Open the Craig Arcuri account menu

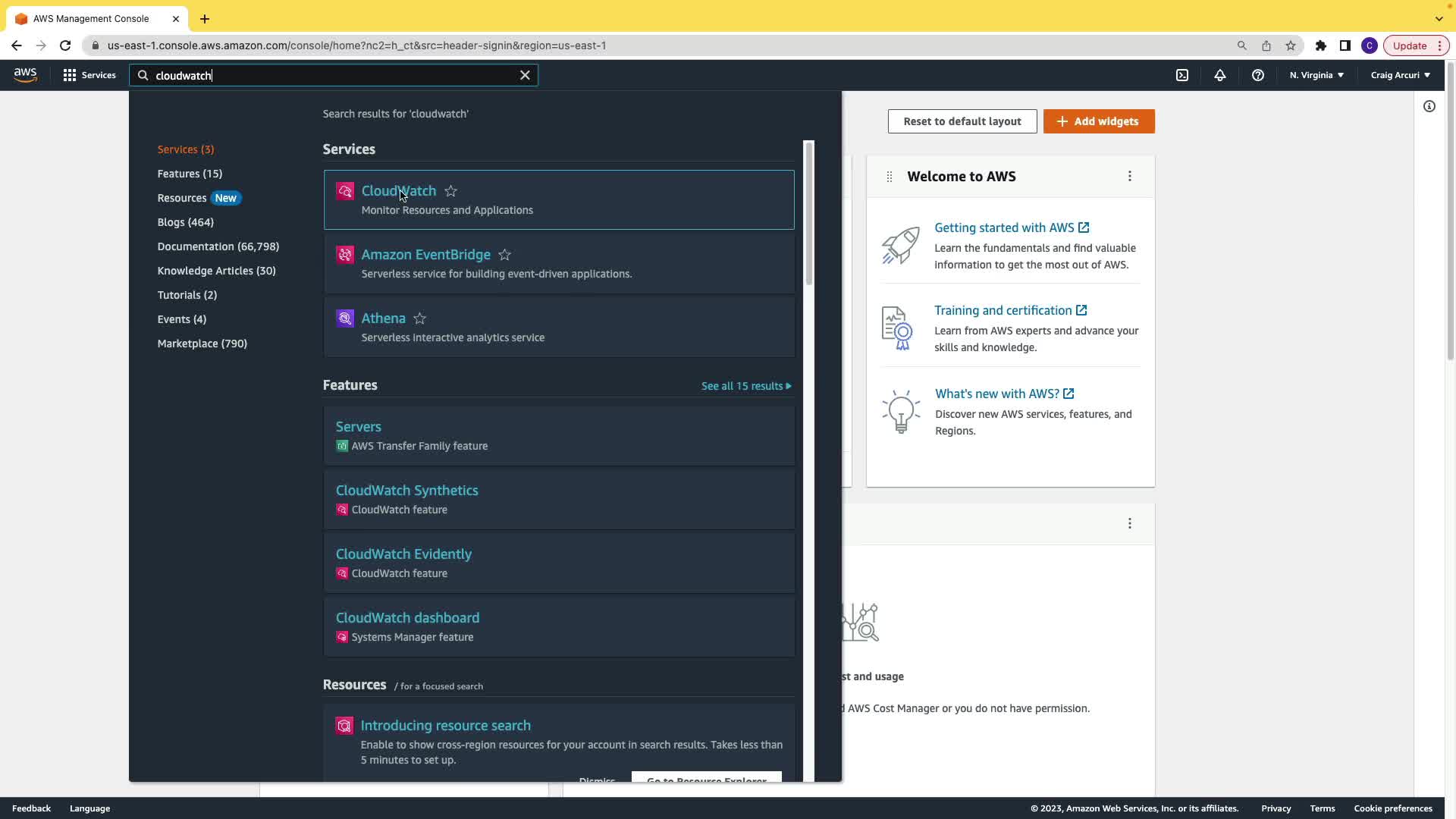(1400, 75)
